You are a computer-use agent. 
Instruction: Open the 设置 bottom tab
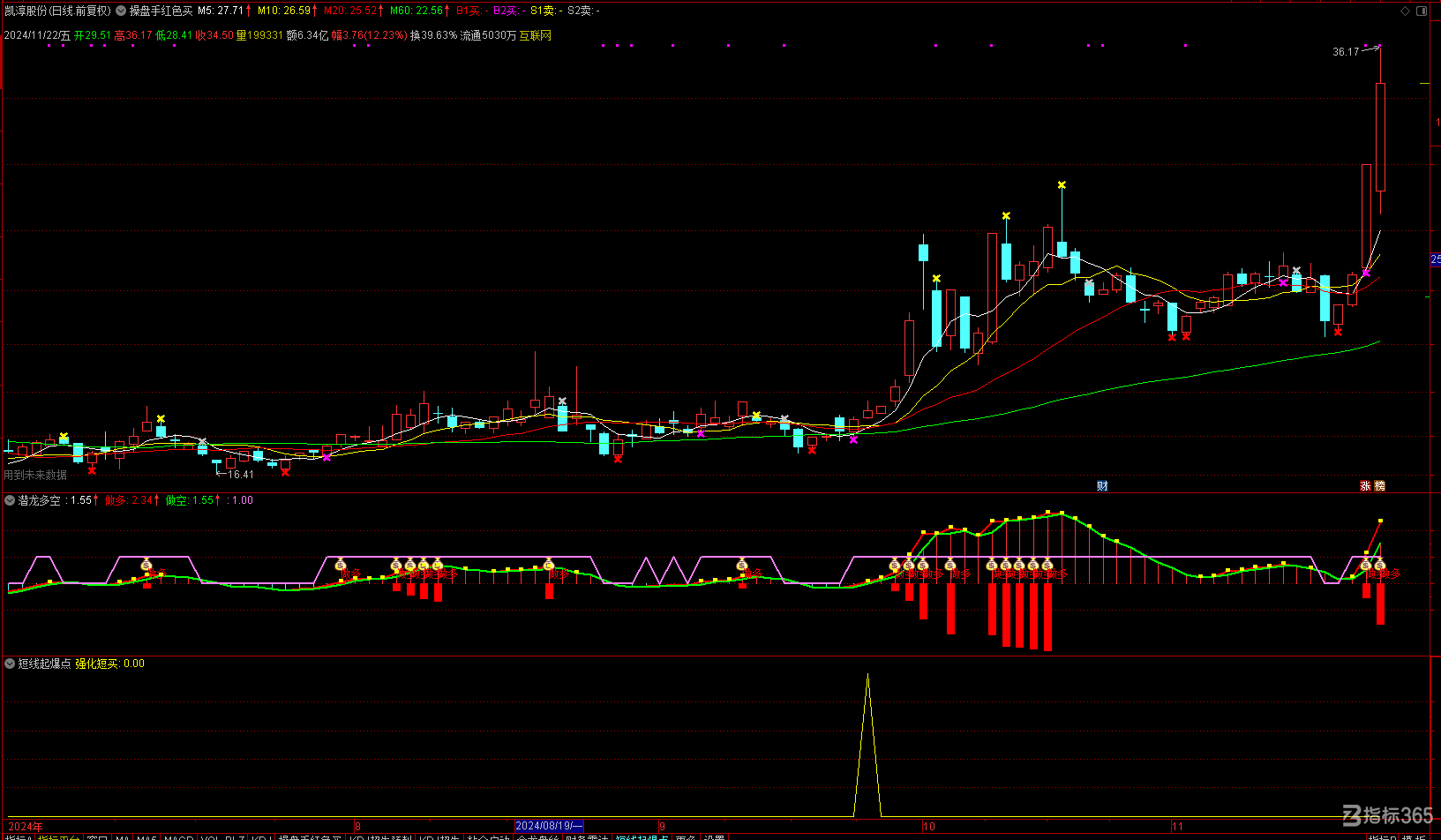[714, 836]
